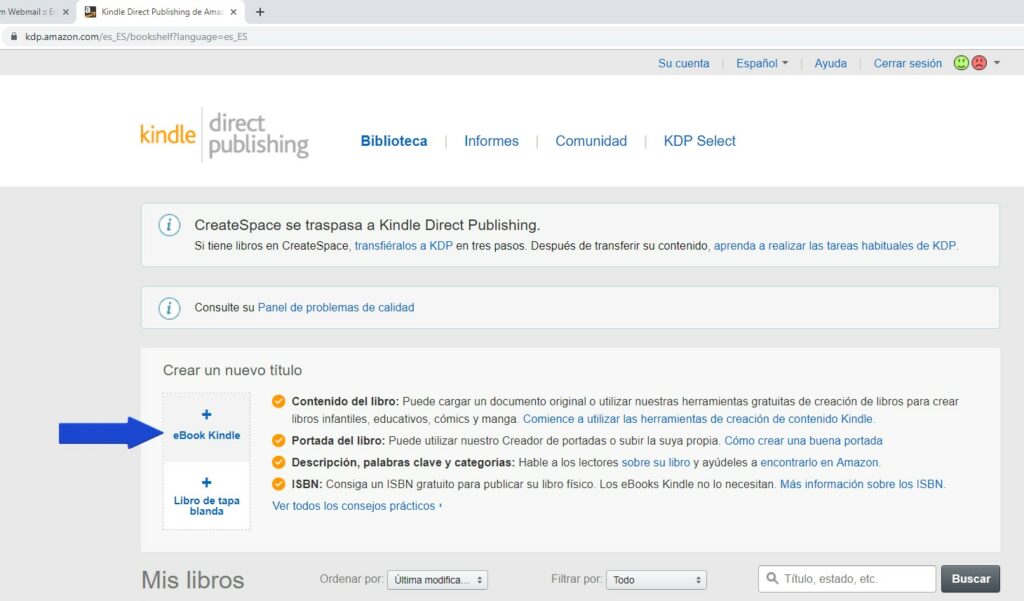Click the green happy face feedback icon

[961, 63]
